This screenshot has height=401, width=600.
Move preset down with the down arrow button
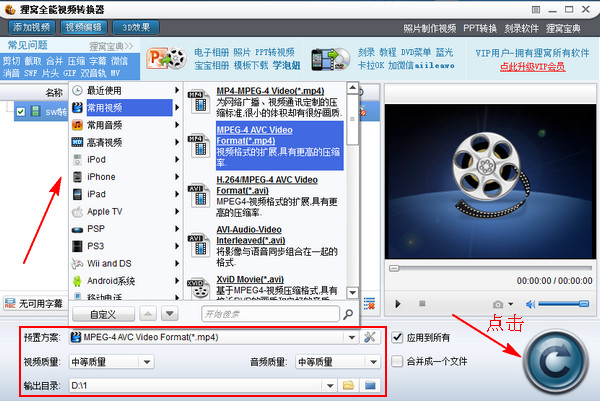170,315
